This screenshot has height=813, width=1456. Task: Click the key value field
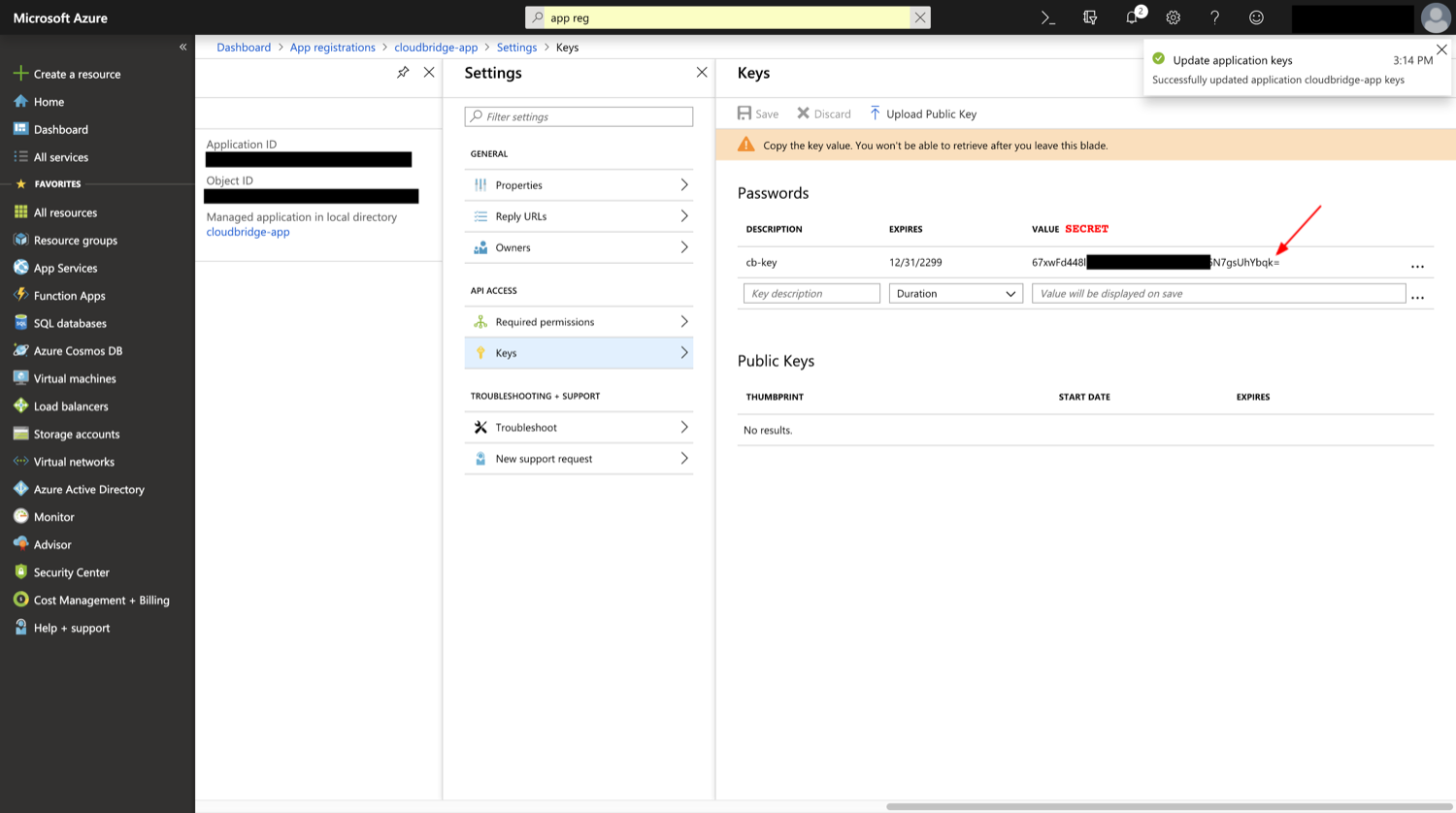click(x=1218, y=293)
